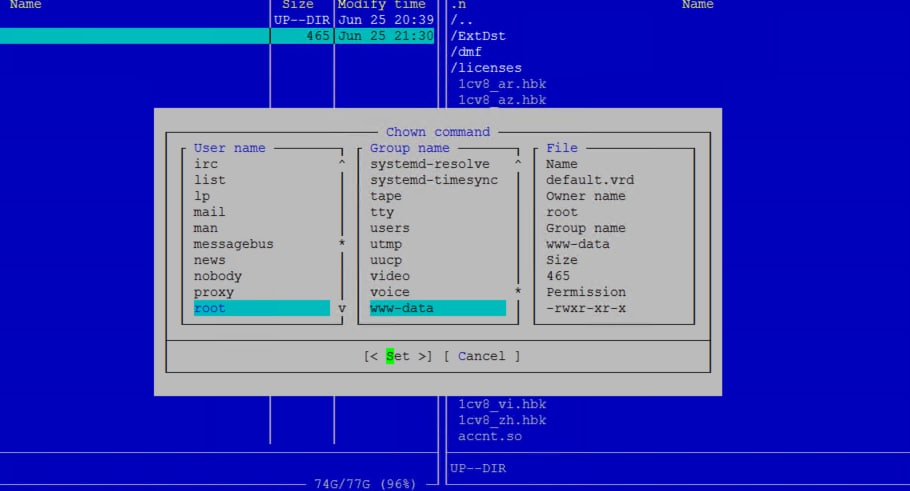The width and height of the screenshot is (910, 491).
Task: Open the /ExtDst directory entry
Action: tap(478, 36)
